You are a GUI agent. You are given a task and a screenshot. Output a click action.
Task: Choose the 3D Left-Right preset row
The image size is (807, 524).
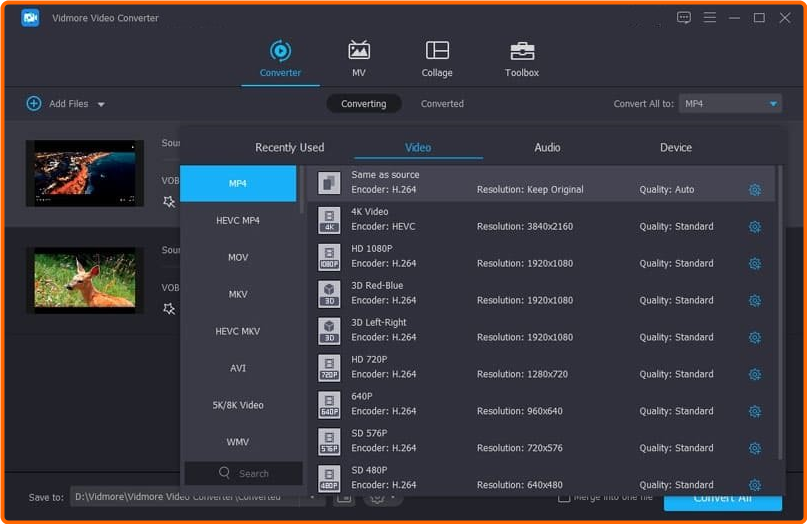541,330
